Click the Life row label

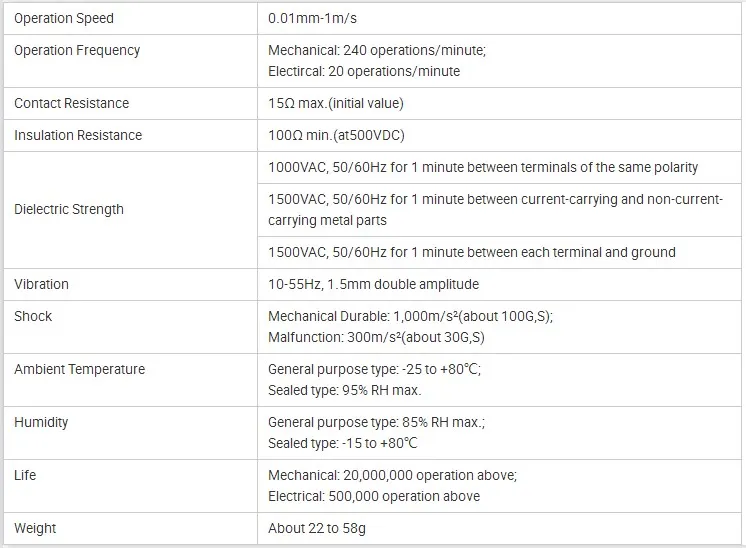tap(25, 475)
